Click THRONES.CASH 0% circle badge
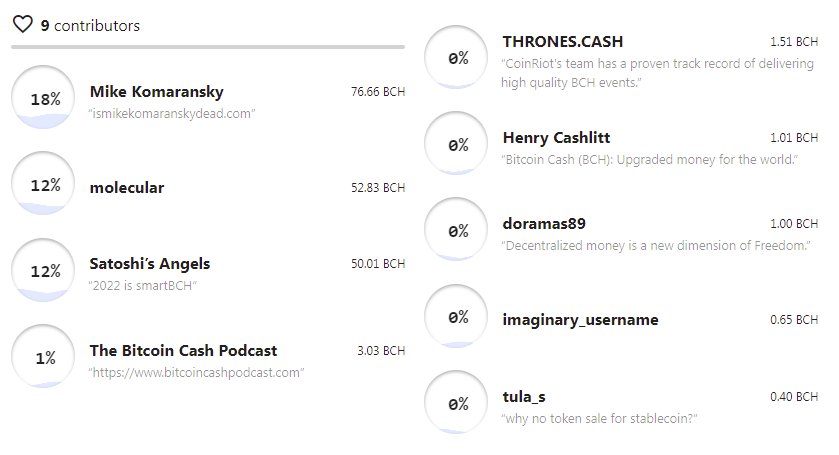Image resolution: width=839 pixels, height=455 pixels. [456, 57]
